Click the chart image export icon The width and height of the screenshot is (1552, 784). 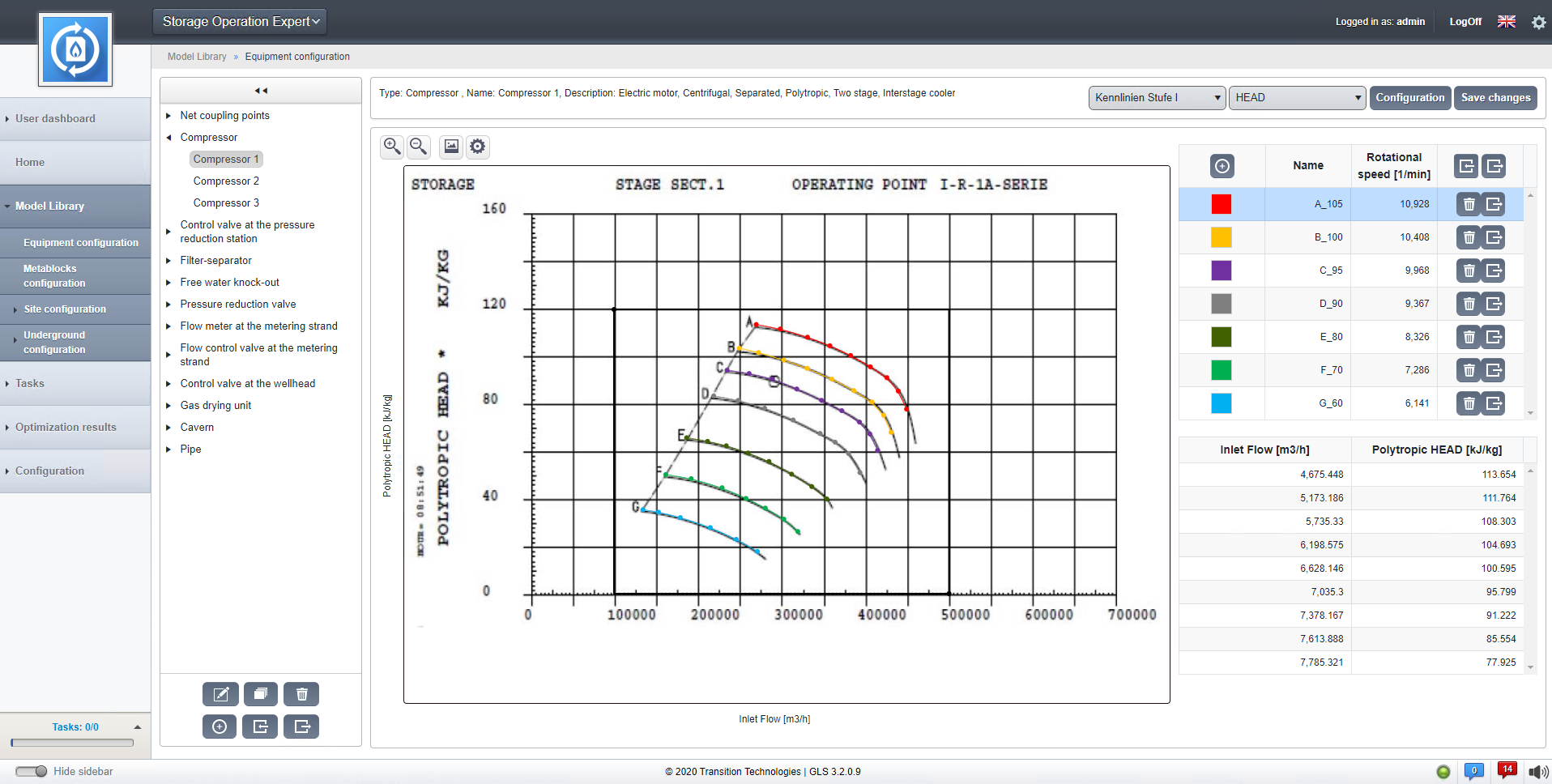click(451, 147)
